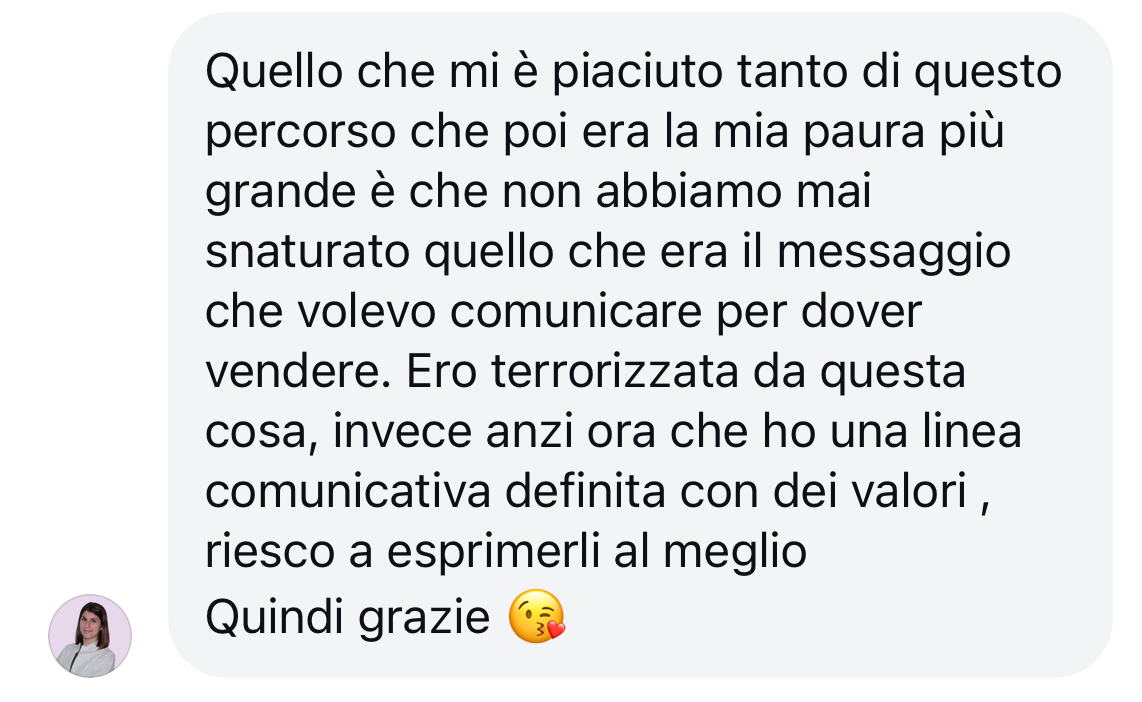
Task: Click the word "vendere" in the bubble
Action: click(x=292, y=371)
